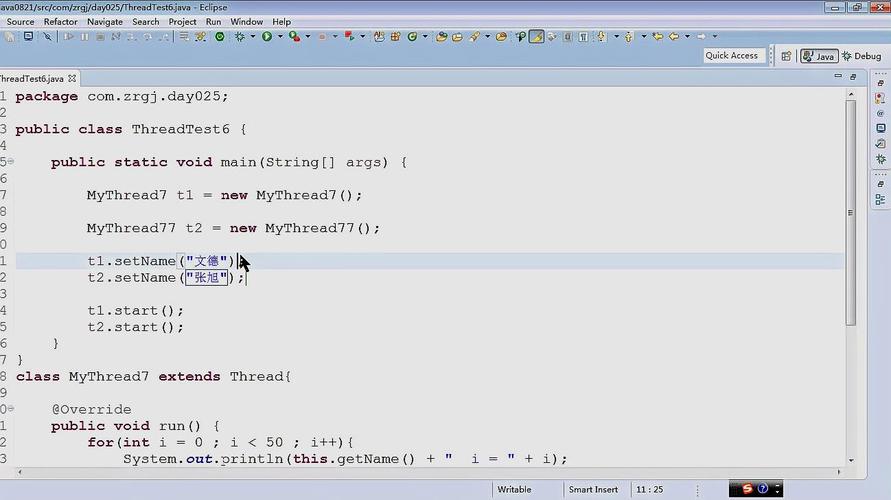Open the Source menu
The height and width of the screenshot is (500, 891).
(20, 22)
